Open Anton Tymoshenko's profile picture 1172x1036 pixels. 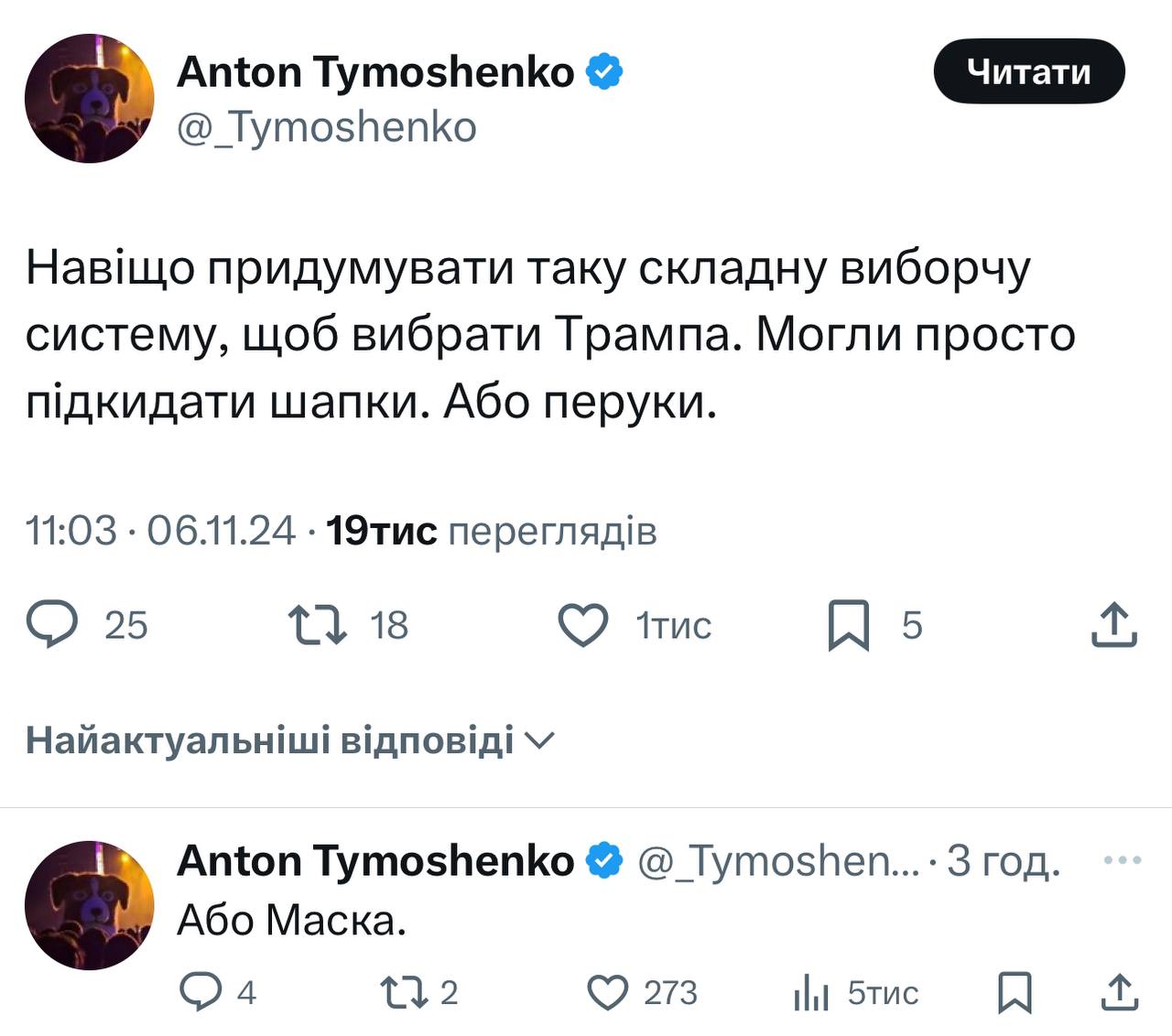(x=91, y=97)
